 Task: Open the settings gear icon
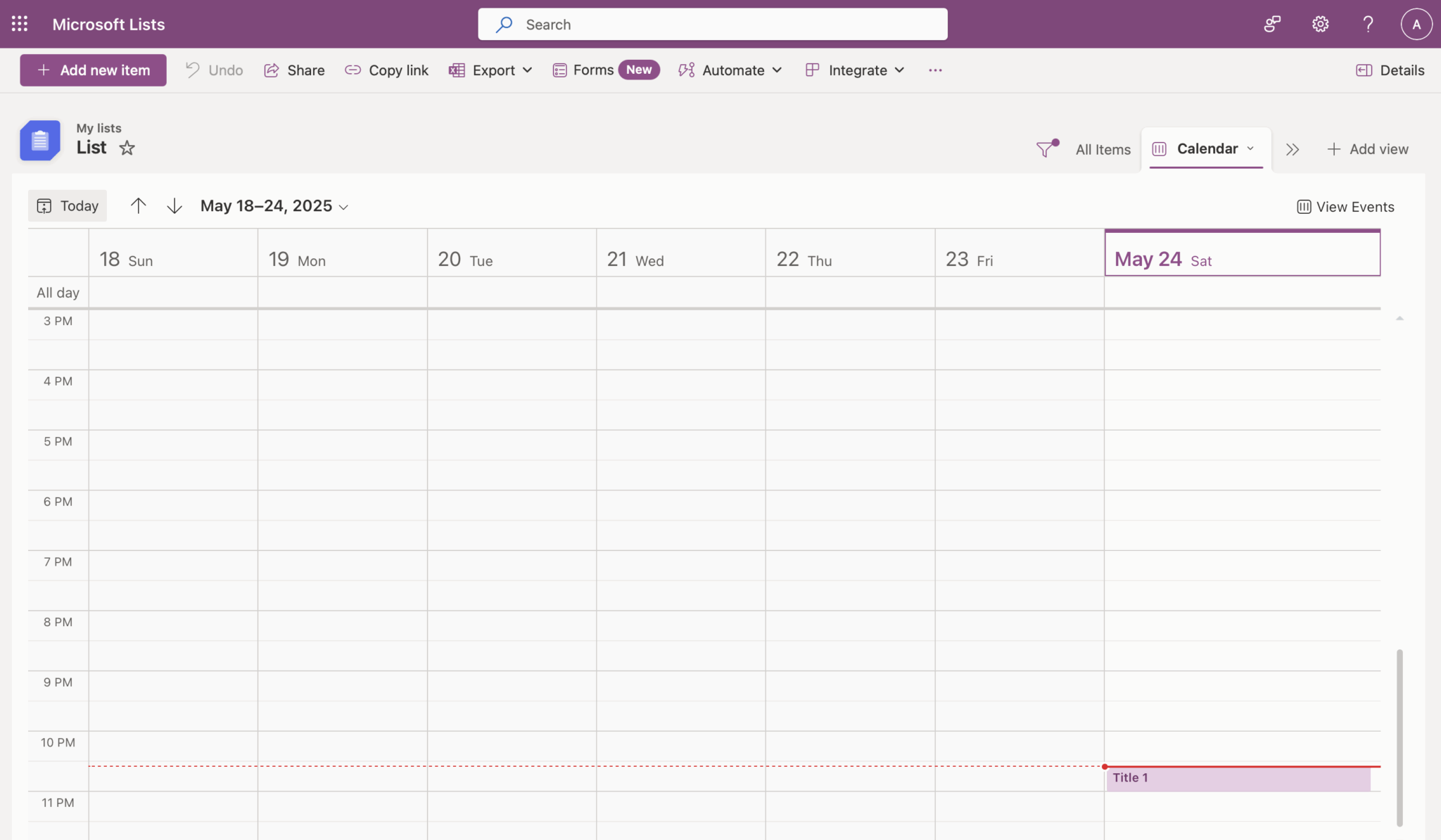1319,23
